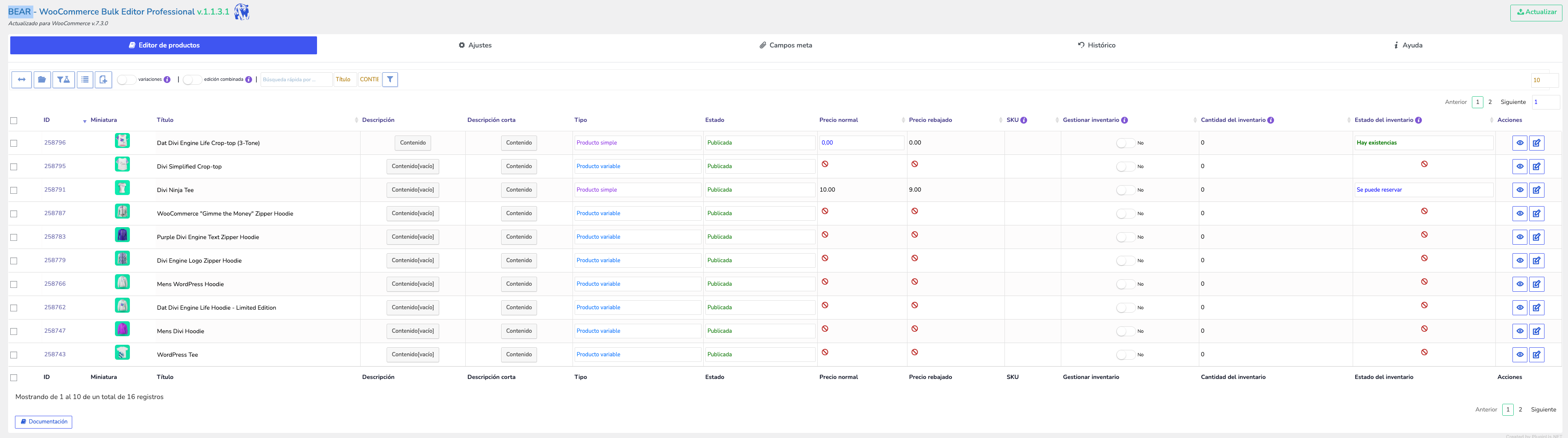
Task: Click the full-width arrows toolbar icon
Action: point(21,80)
